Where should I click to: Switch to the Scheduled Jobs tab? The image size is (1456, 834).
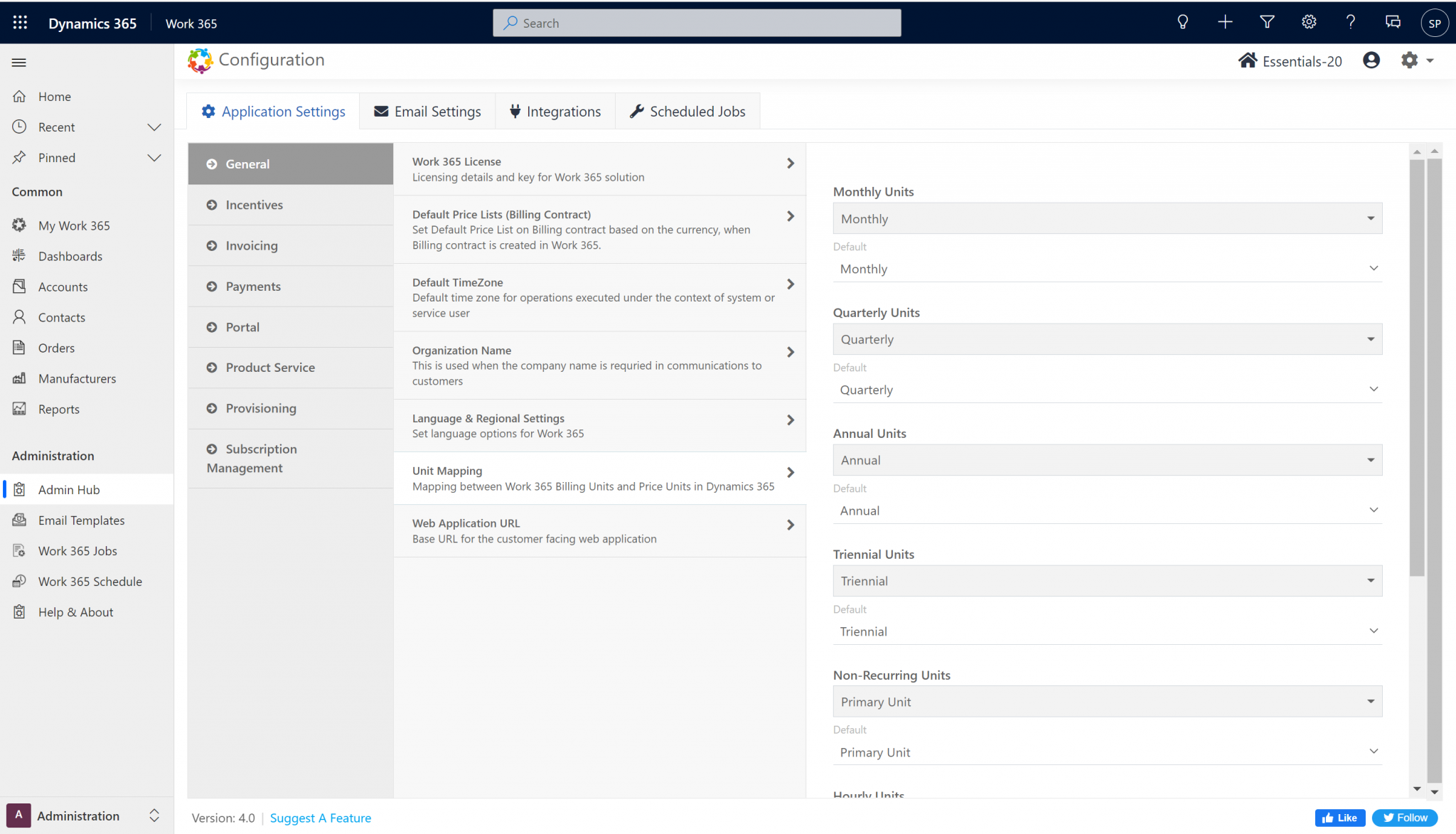pyautogui.click(x=687, y=112)
